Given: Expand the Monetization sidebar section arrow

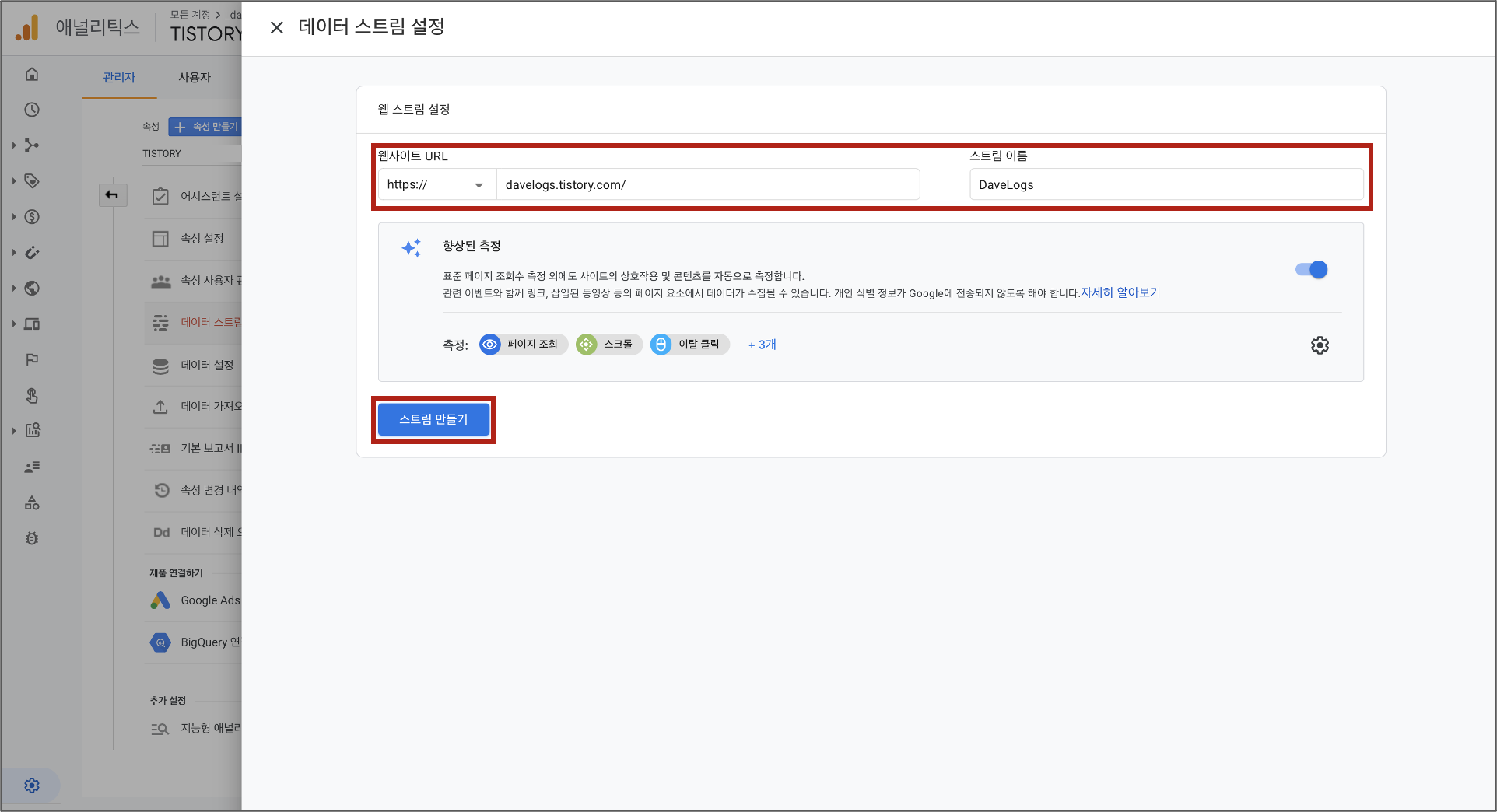Looking at the screenshot, I should [14, 216].
